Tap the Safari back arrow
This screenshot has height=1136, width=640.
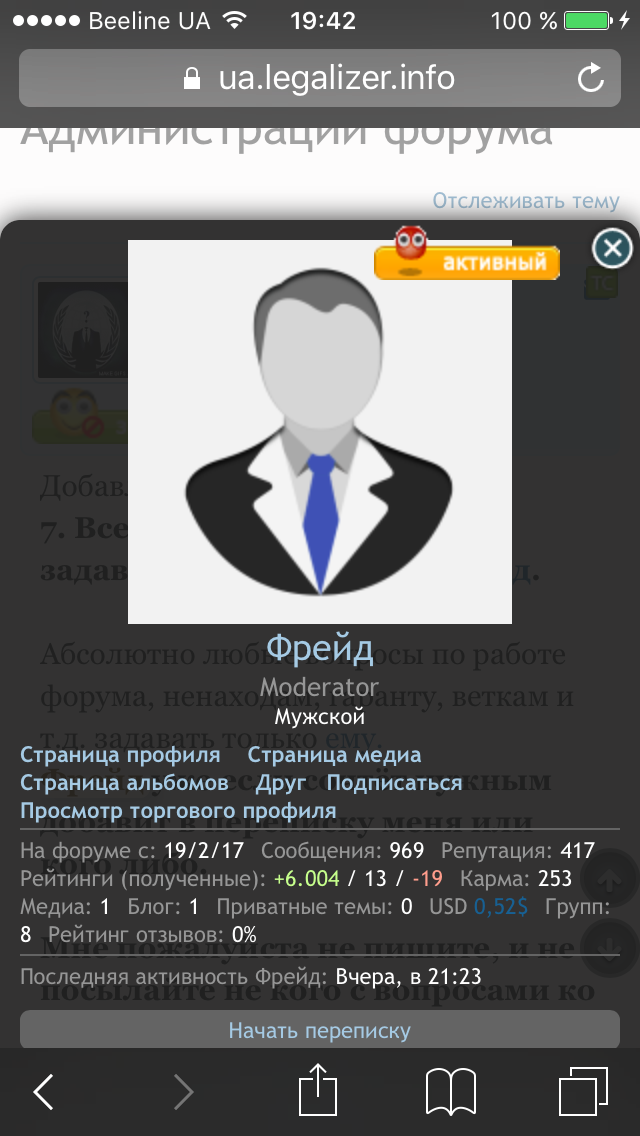(43, 1091)
